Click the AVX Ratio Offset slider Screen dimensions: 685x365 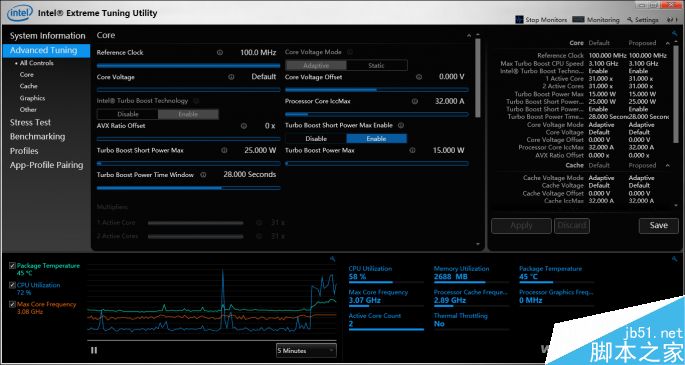click(188, 139)
